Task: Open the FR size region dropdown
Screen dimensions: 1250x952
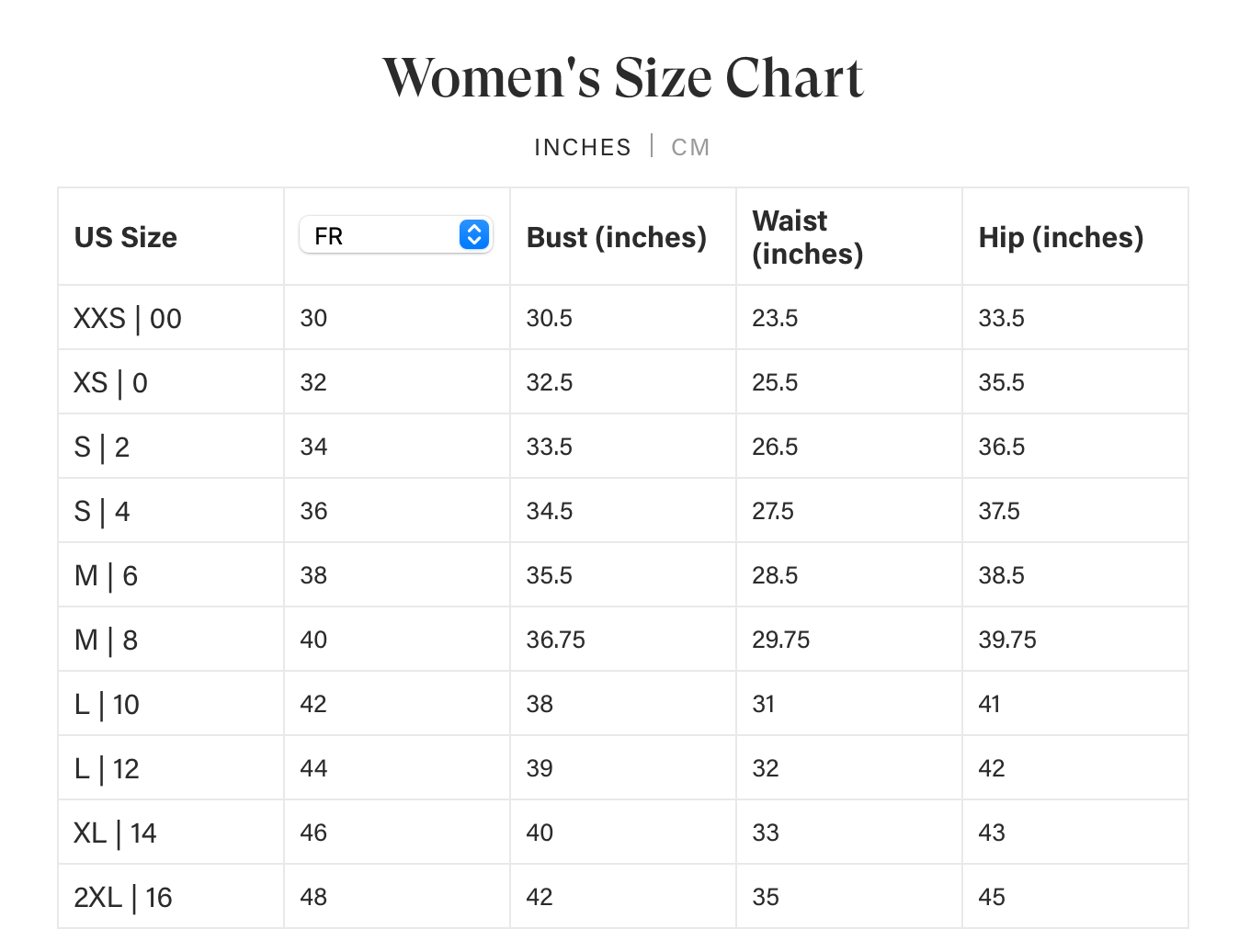Action: point(395,236)
